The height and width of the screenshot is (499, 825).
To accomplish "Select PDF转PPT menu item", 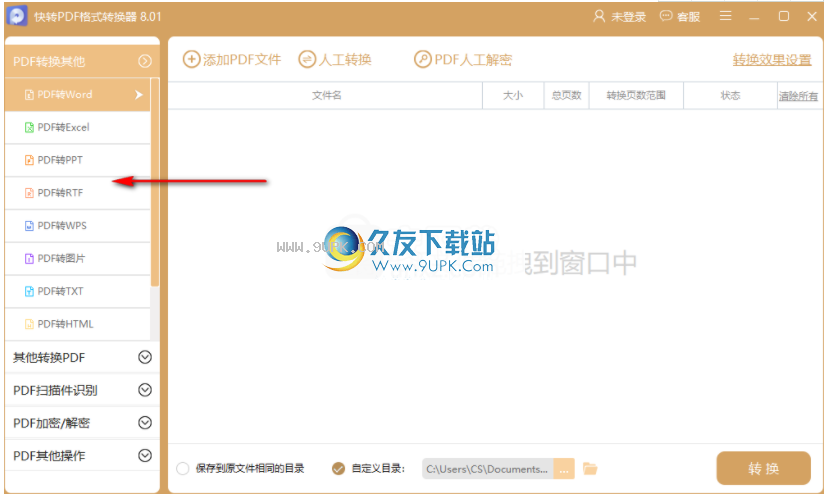I will tap(77, 160).
